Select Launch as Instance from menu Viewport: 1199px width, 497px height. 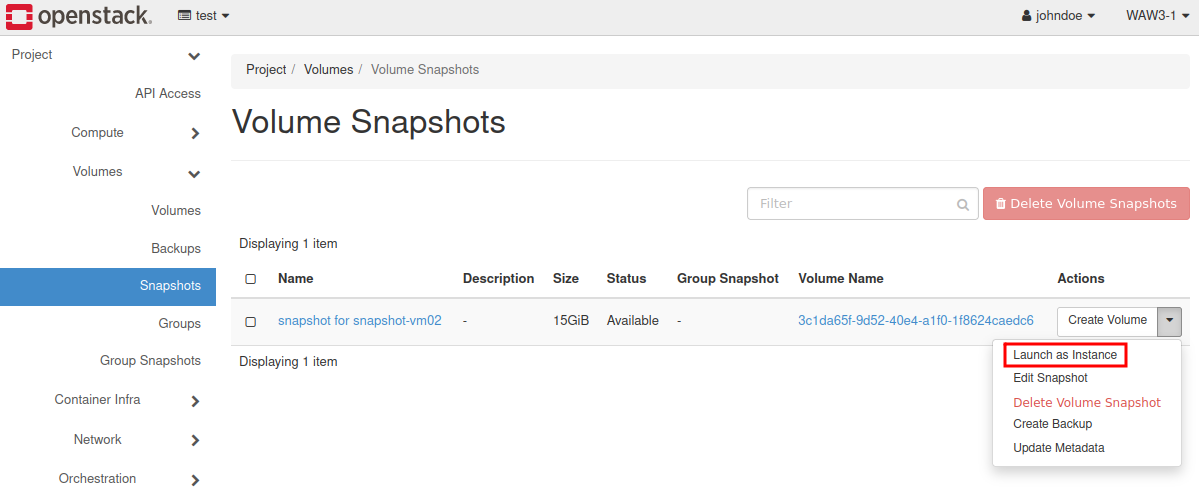pos(1065,355)
